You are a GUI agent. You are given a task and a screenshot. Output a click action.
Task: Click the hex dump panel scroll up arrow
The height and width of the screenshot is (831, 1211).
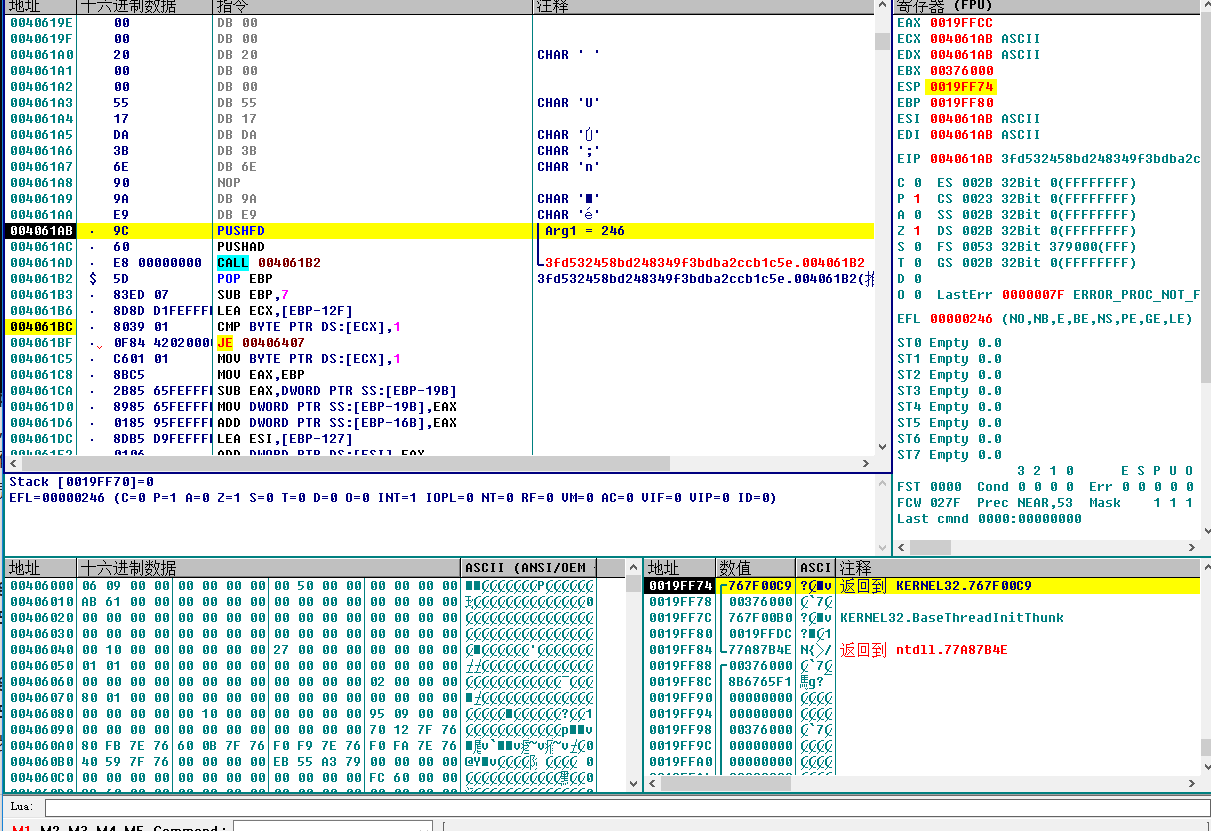pos(634,568)
